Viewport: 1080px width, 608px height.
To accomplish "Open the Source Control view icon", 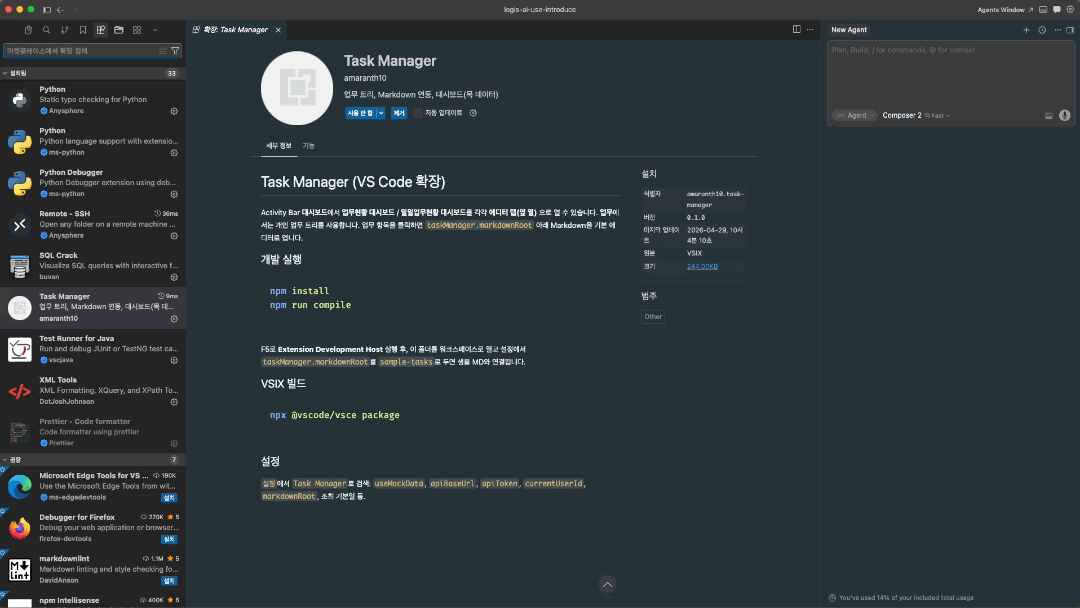I will pyautogui.click(x=64, y=30).
